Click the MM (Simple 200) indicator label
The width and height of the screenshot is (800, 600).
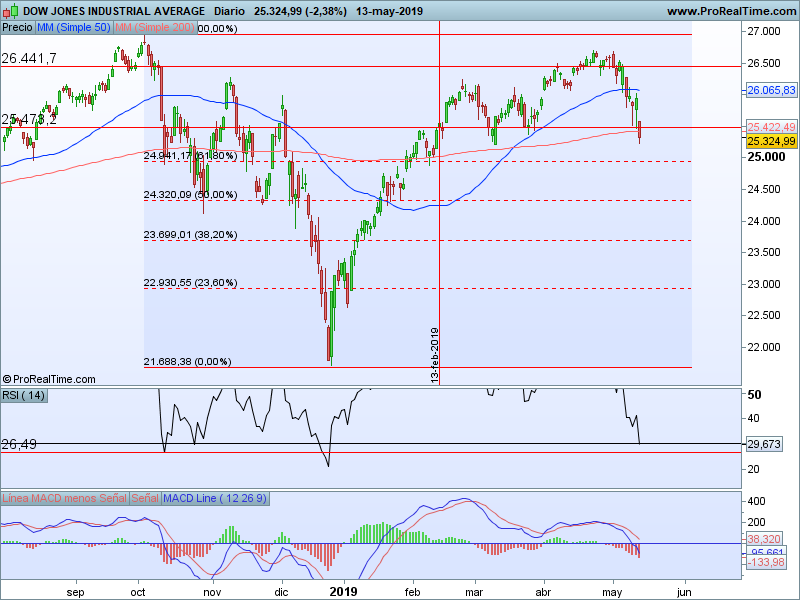[155, 28]
